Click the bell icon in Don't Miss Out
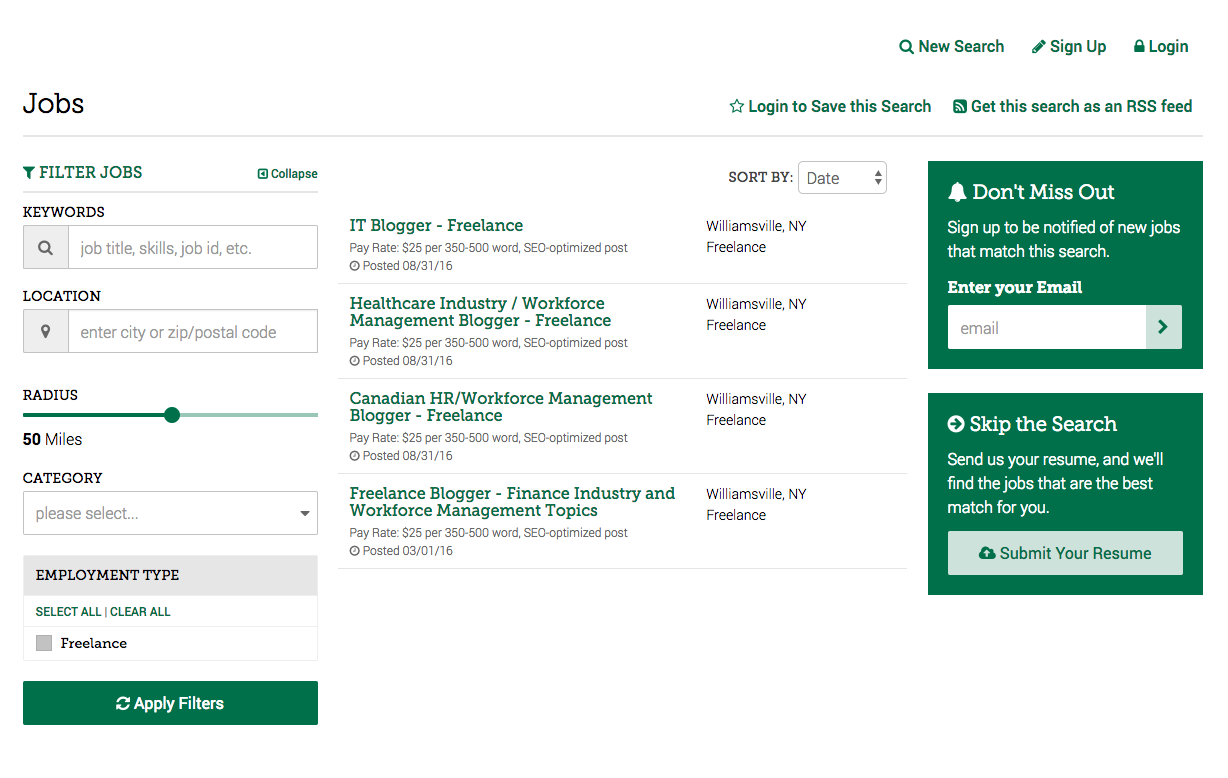1228x778 pixels. (x=957, y=192)
